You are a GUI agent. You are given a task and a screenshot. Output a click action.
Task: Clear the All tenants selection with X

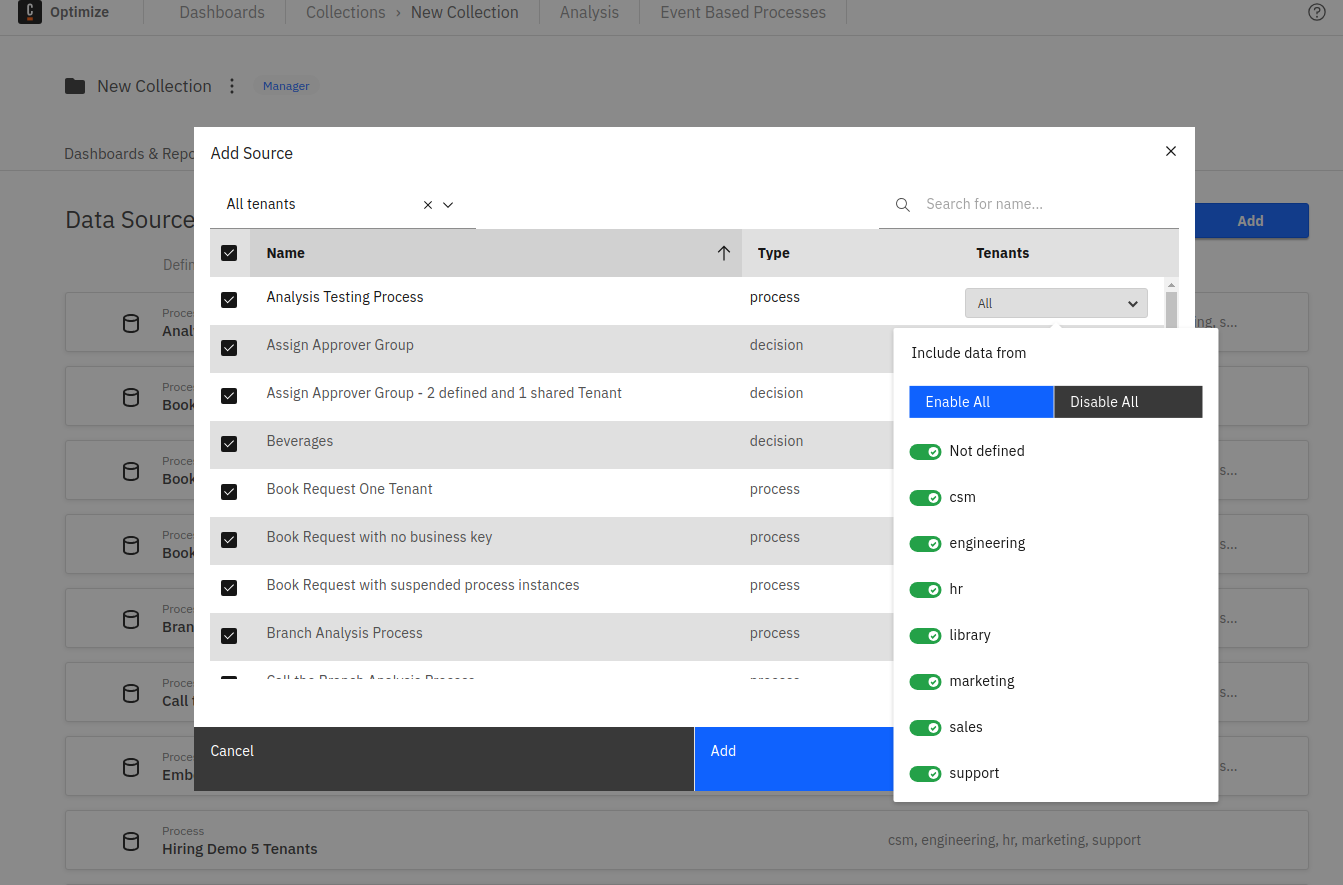tap(428, 204)
